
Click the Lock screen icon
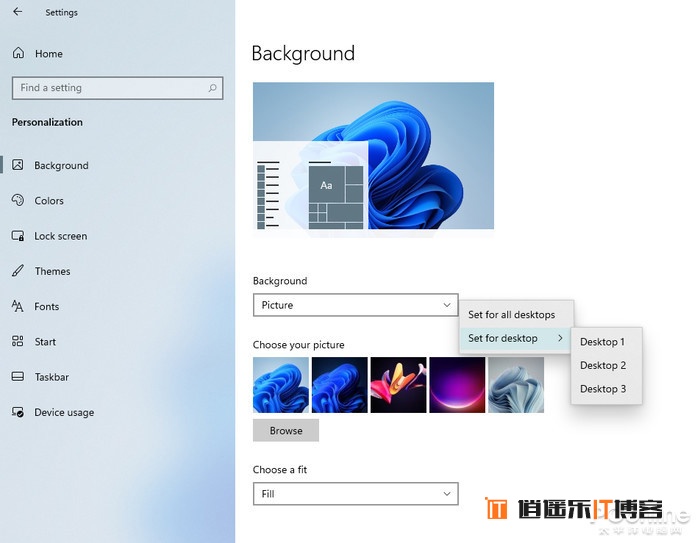tap(18, 235)
